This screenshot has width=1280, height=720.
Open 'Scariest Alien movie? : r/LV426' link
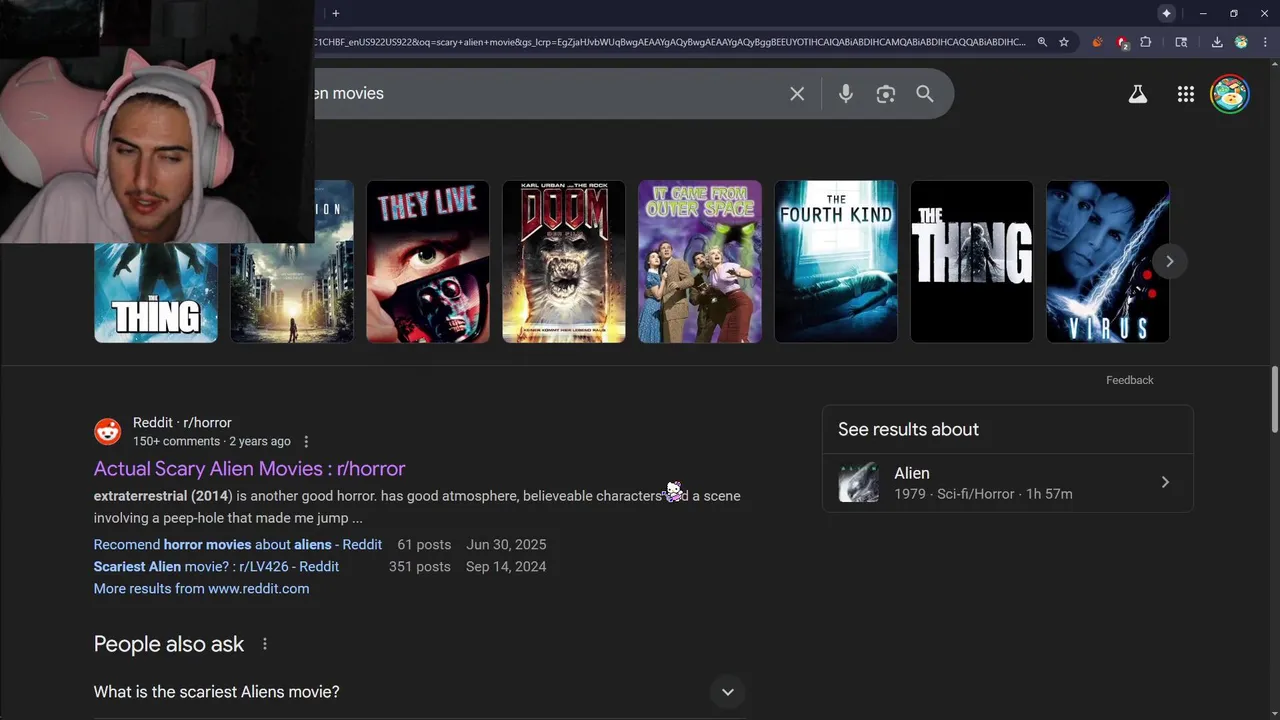click(216, 566)
